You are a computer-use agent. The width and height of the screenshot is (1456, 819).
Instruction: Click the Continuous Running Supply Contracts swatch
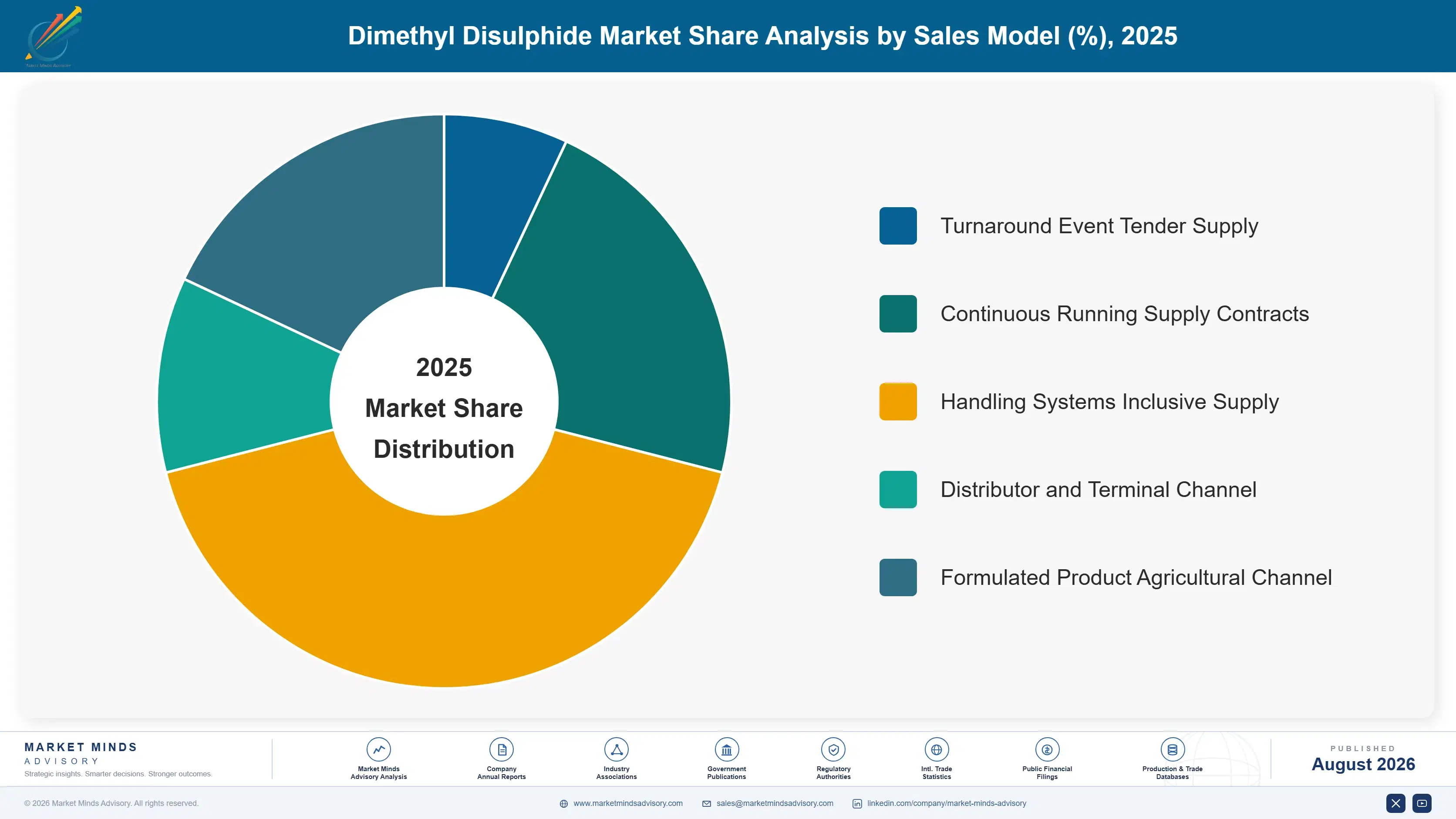(898, 313)
